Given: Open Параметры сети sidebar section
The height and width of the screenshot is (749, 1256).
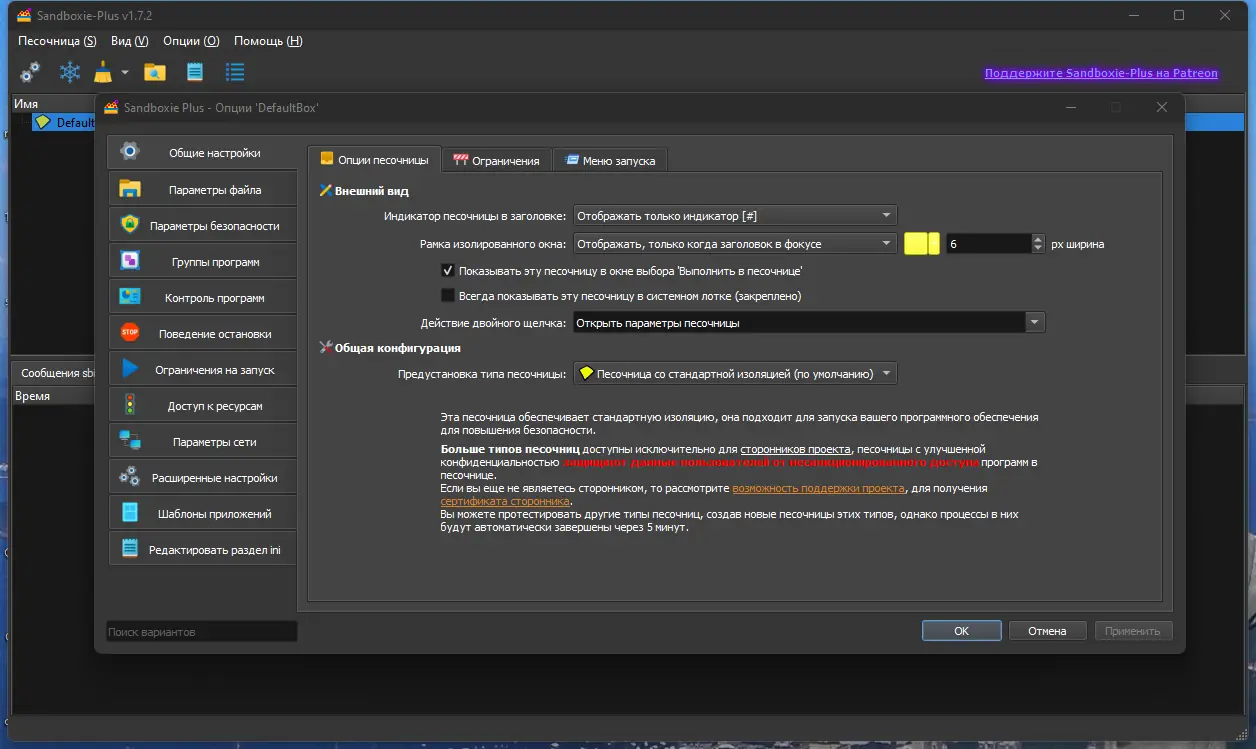Looking at the screenshot, I should point(203,442).
